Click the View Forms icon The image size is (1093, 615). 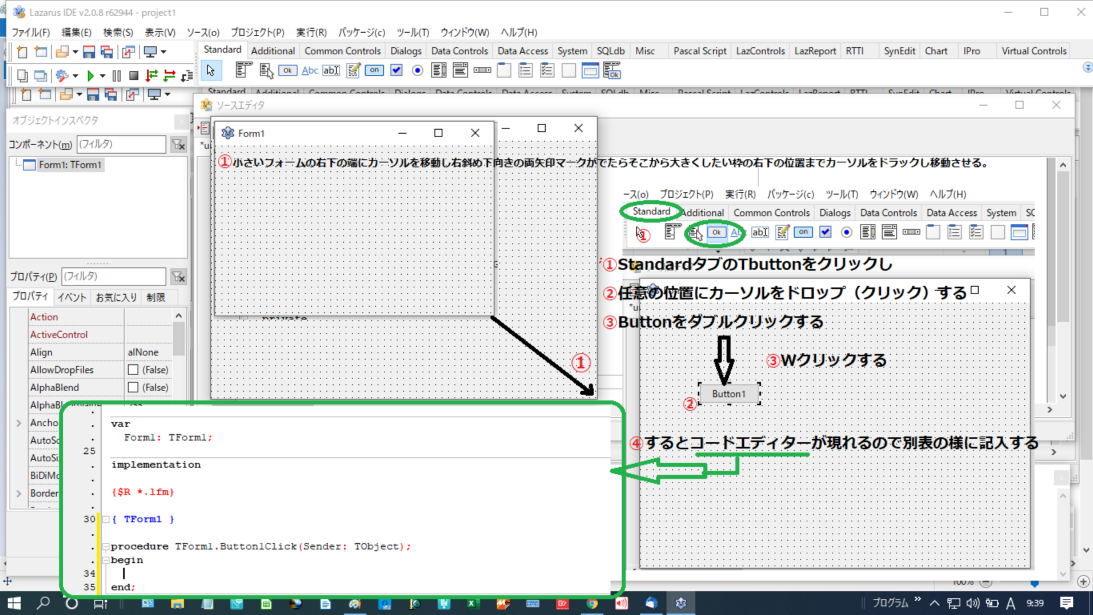pyautogui.click(x=40, y=75)
